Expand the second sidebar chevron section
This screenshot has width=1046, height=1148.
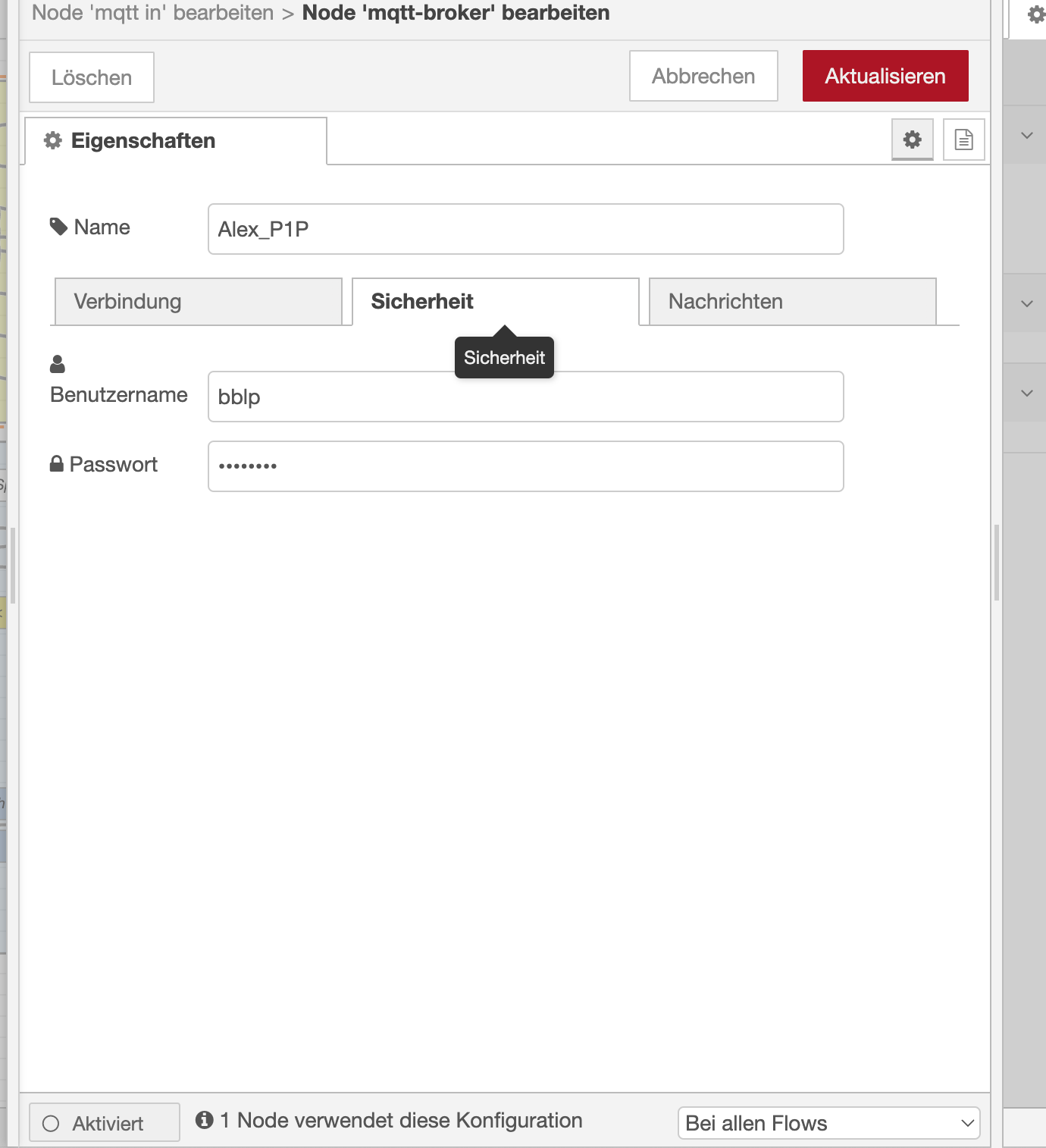tap(1027, 304)
